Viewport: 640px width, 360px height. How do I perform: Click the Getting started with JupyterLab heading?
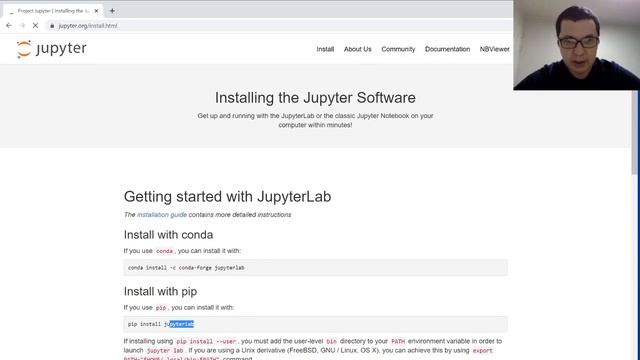(x=227, y=197)
